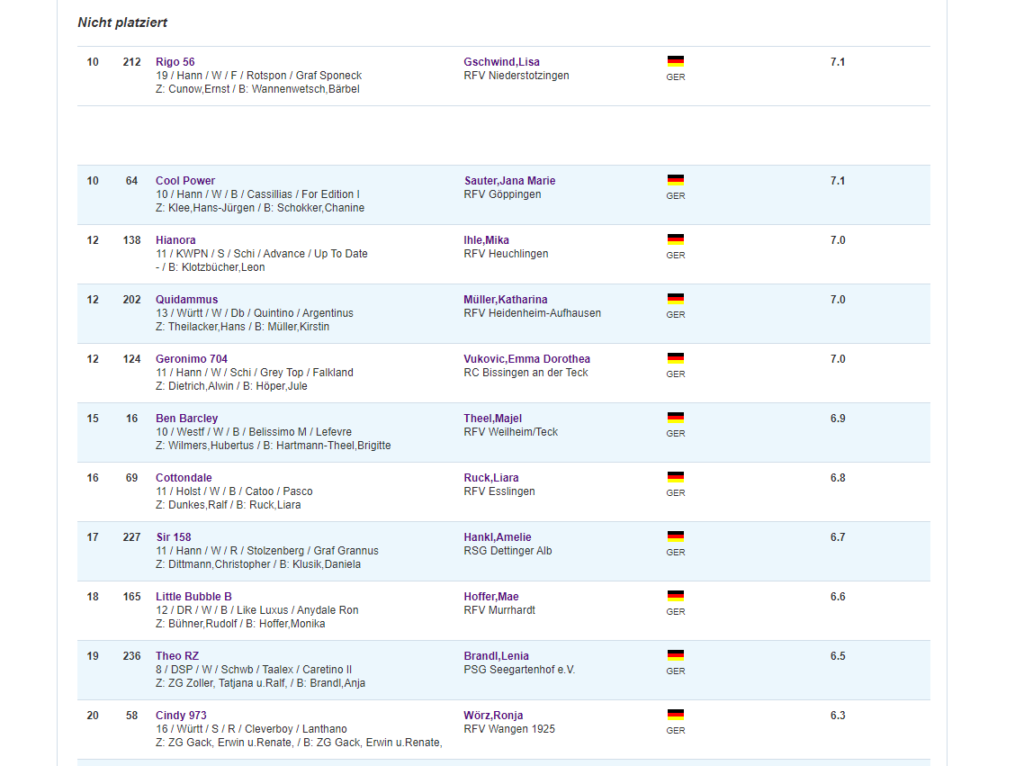Image resolution: width=1024 pixels, height=766 pixels.
Task: Click German flag in Rigo 56 row
Action: click(675, 61)
